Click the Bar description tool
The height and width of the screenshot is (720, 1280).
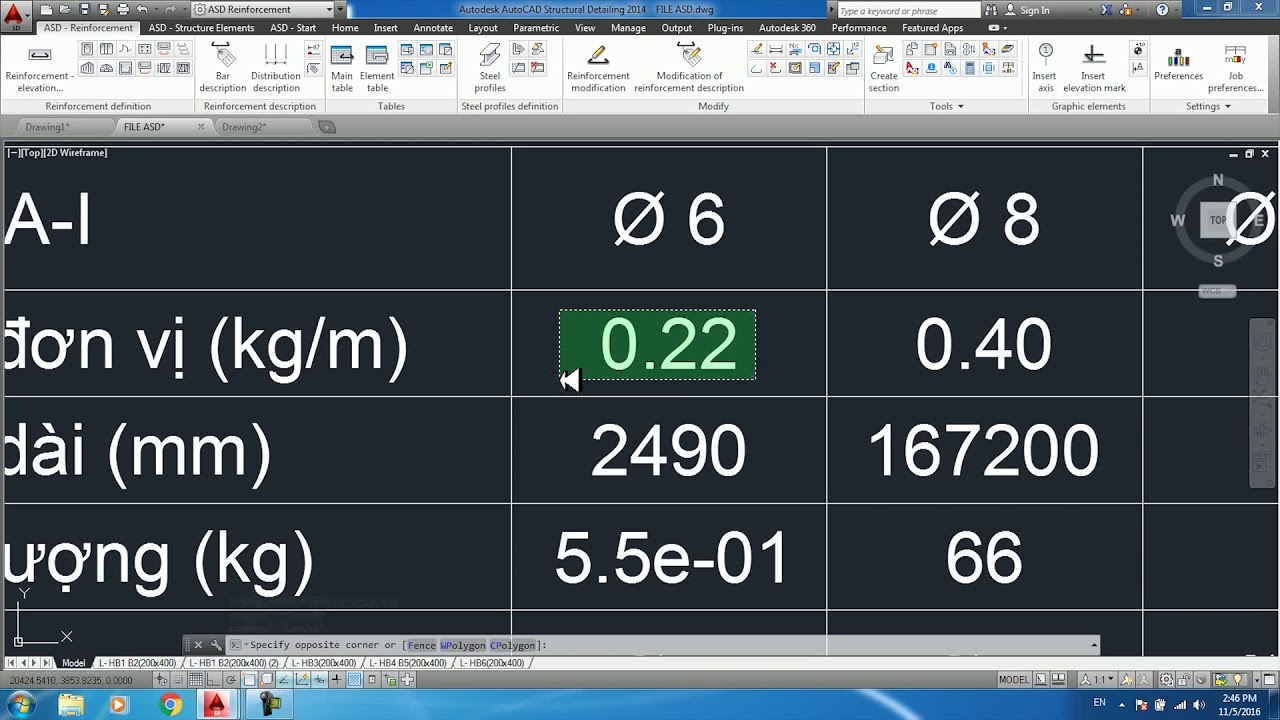pyautogui.click(x=222, y=67)
